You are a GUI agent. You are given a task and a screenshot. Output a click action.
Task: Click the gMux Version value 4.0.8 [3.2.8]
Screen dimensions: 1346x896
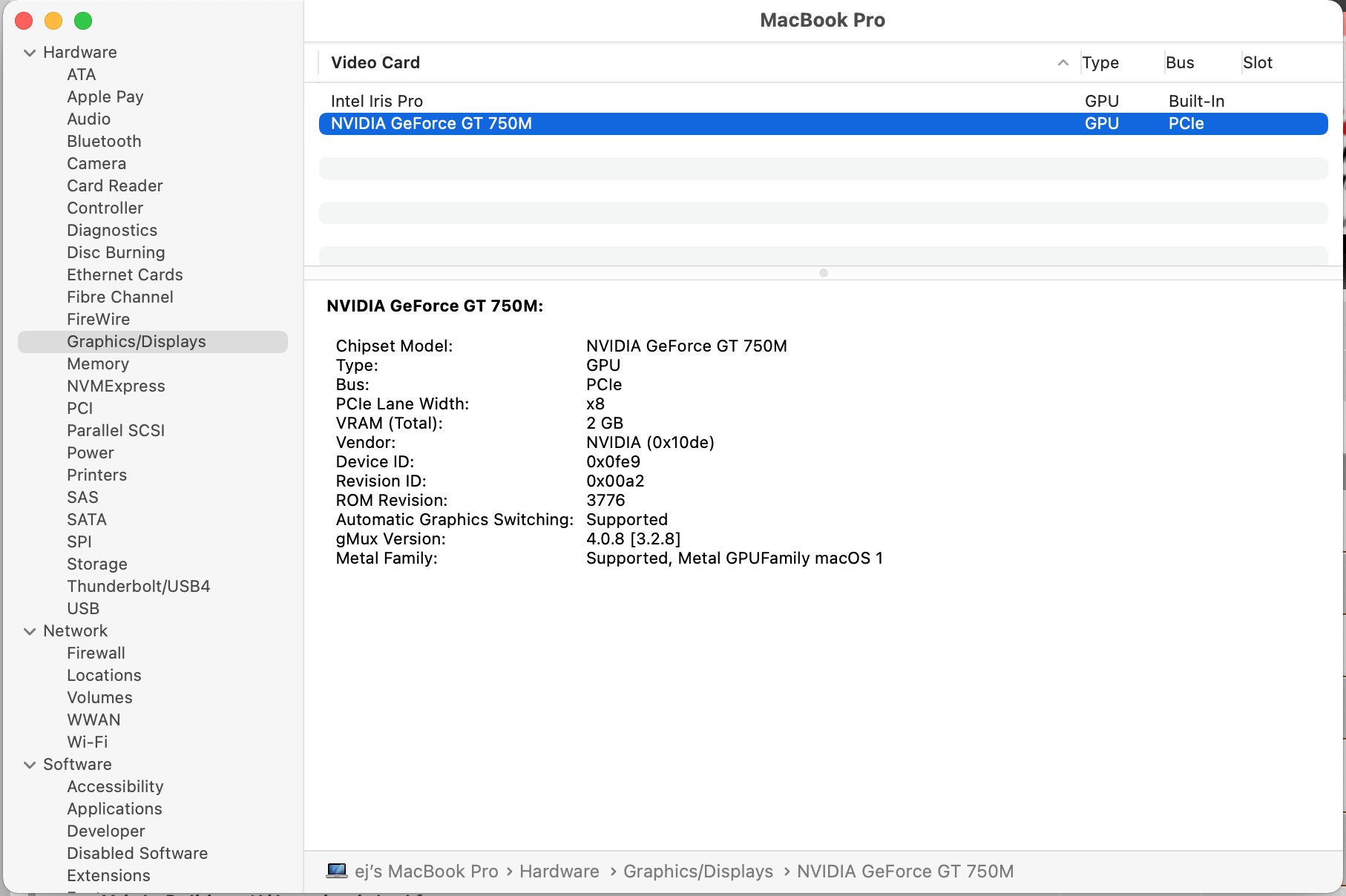pyautogui.click(x=634, y=539)
